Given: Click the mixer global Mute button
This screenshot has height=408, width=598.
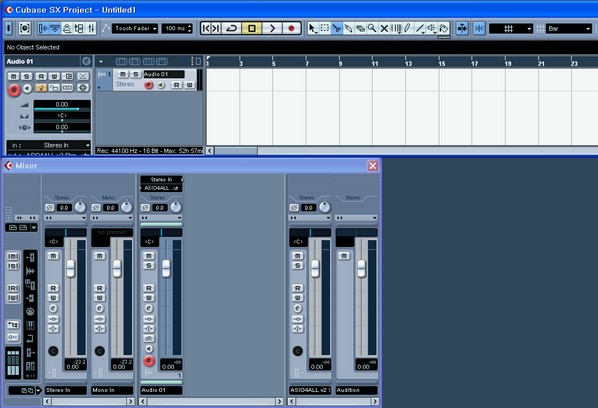Looking at the screenshot, I should pyautogui.click(x=13, y=256).
